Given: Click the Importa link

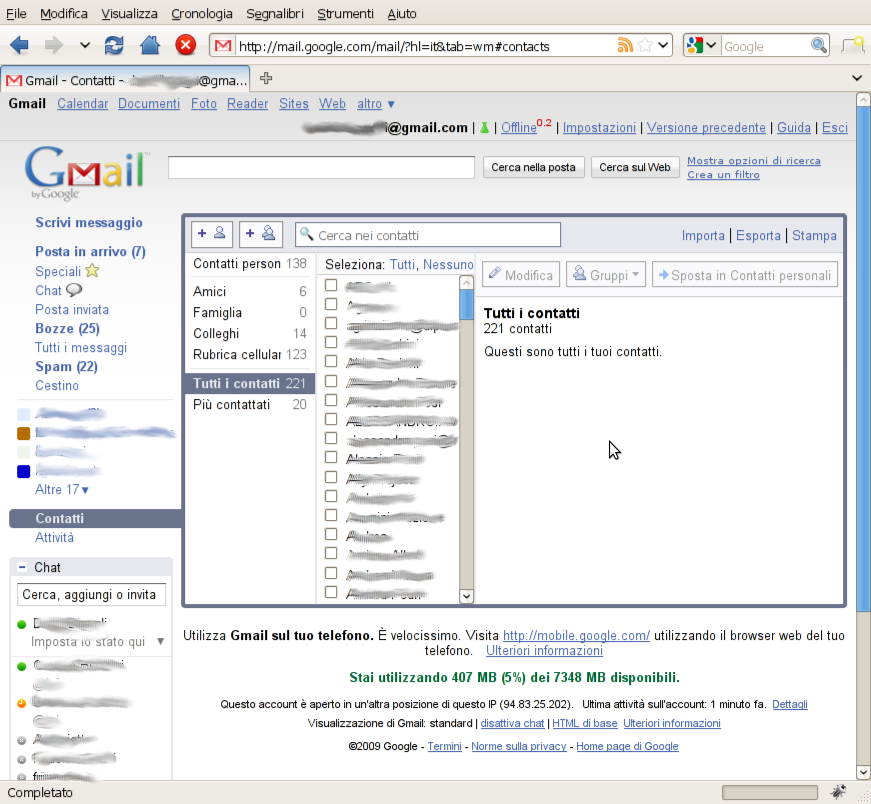Looking at the screenshot, I should click(703, 236).
